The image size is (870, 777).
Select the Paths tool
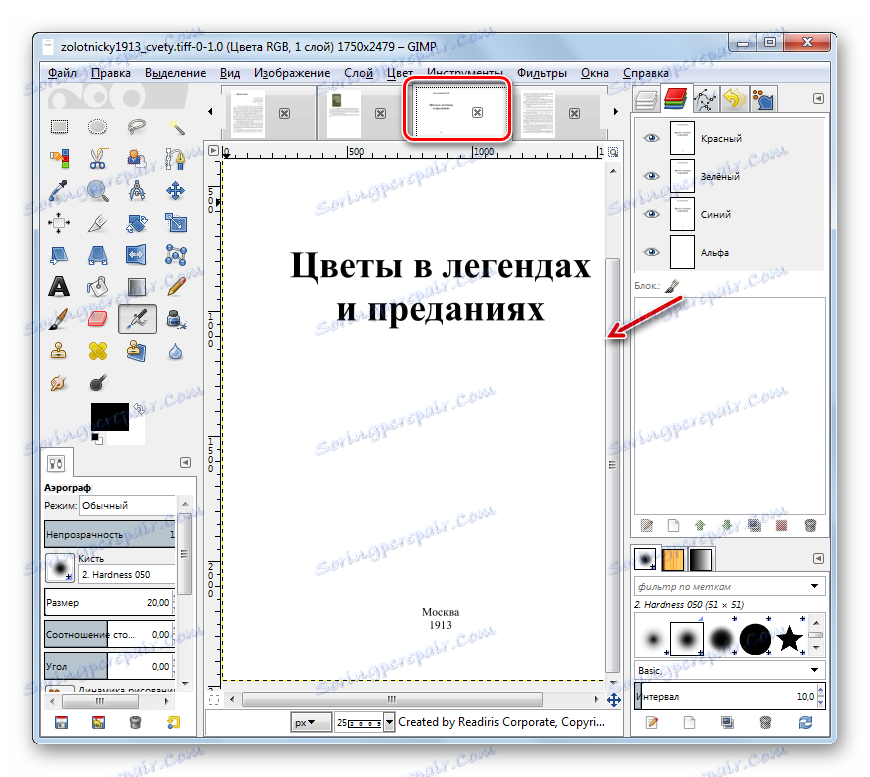176,159
